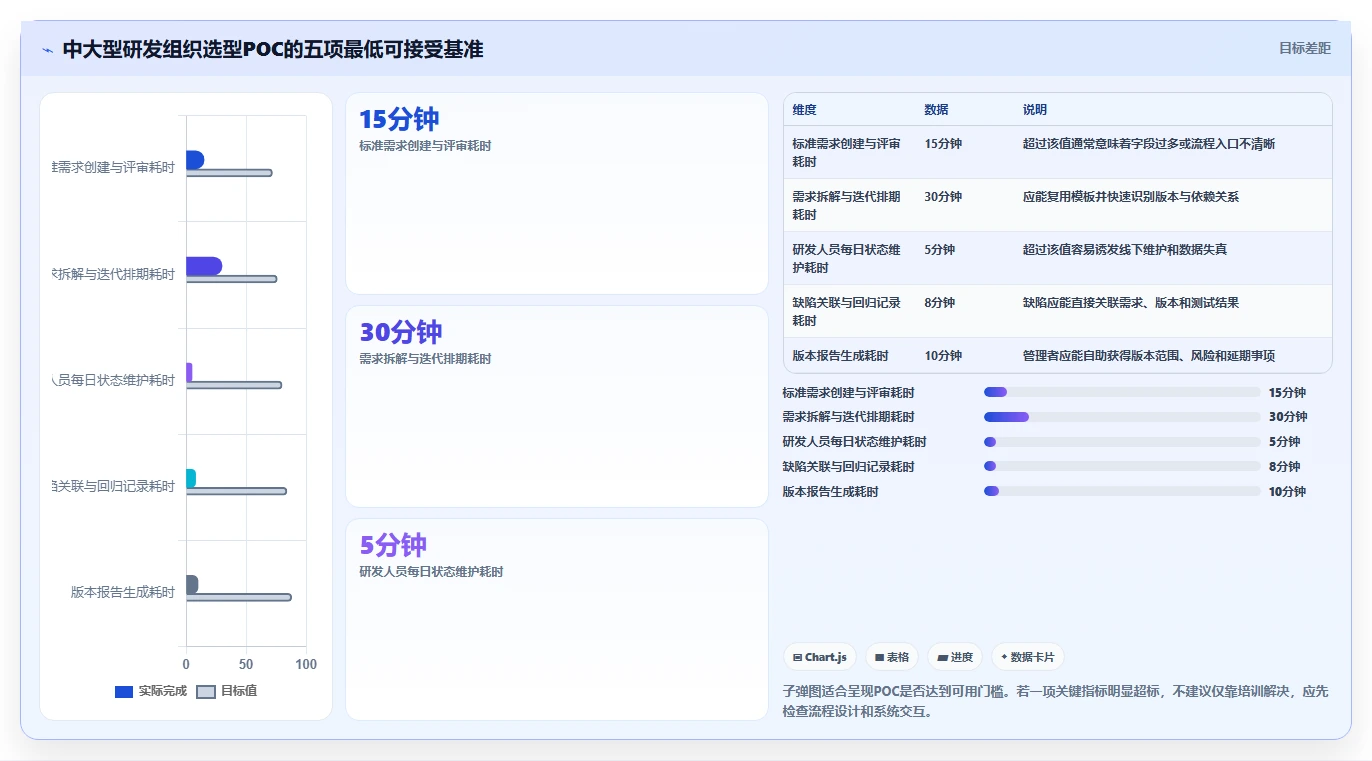
Task: Click description 缺陷应能直接关联需求、版本和测试结果
Action: click(x=1131, y=303)
